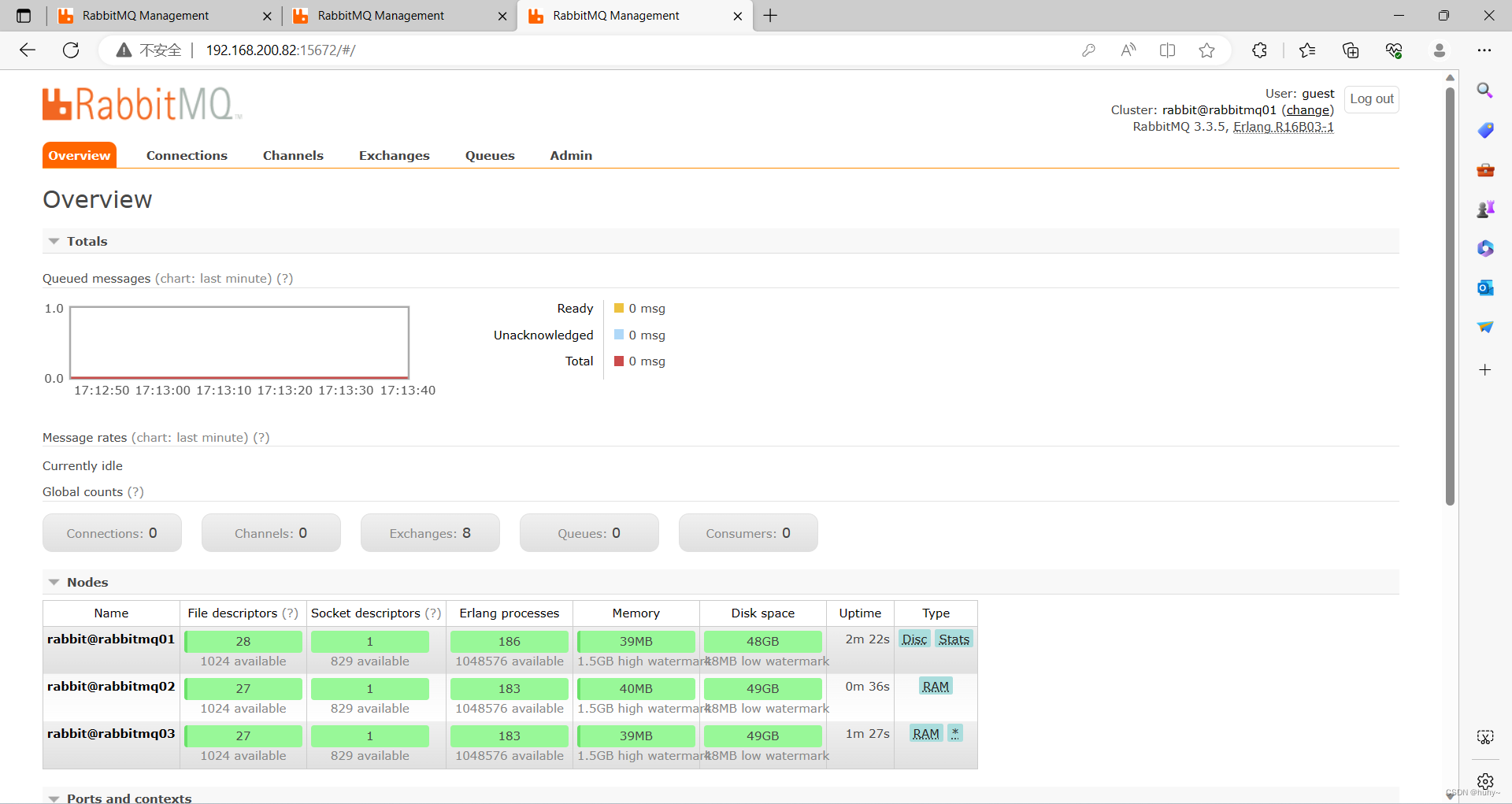Open node rabbit@rabbitmq02 details

click(x=111, y=687)
